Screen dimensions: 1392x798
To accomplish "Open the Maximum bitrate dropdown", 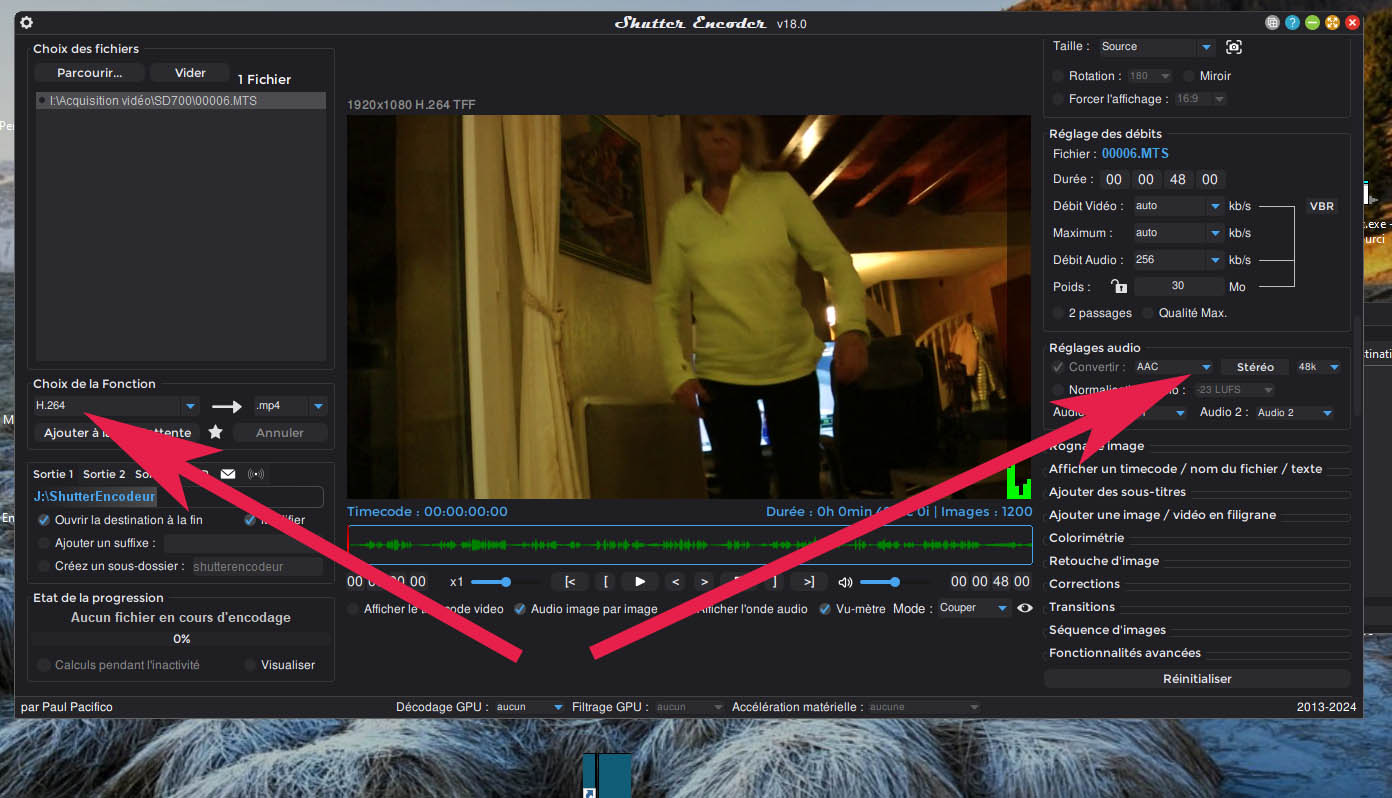I will [x=1178, y=233].
